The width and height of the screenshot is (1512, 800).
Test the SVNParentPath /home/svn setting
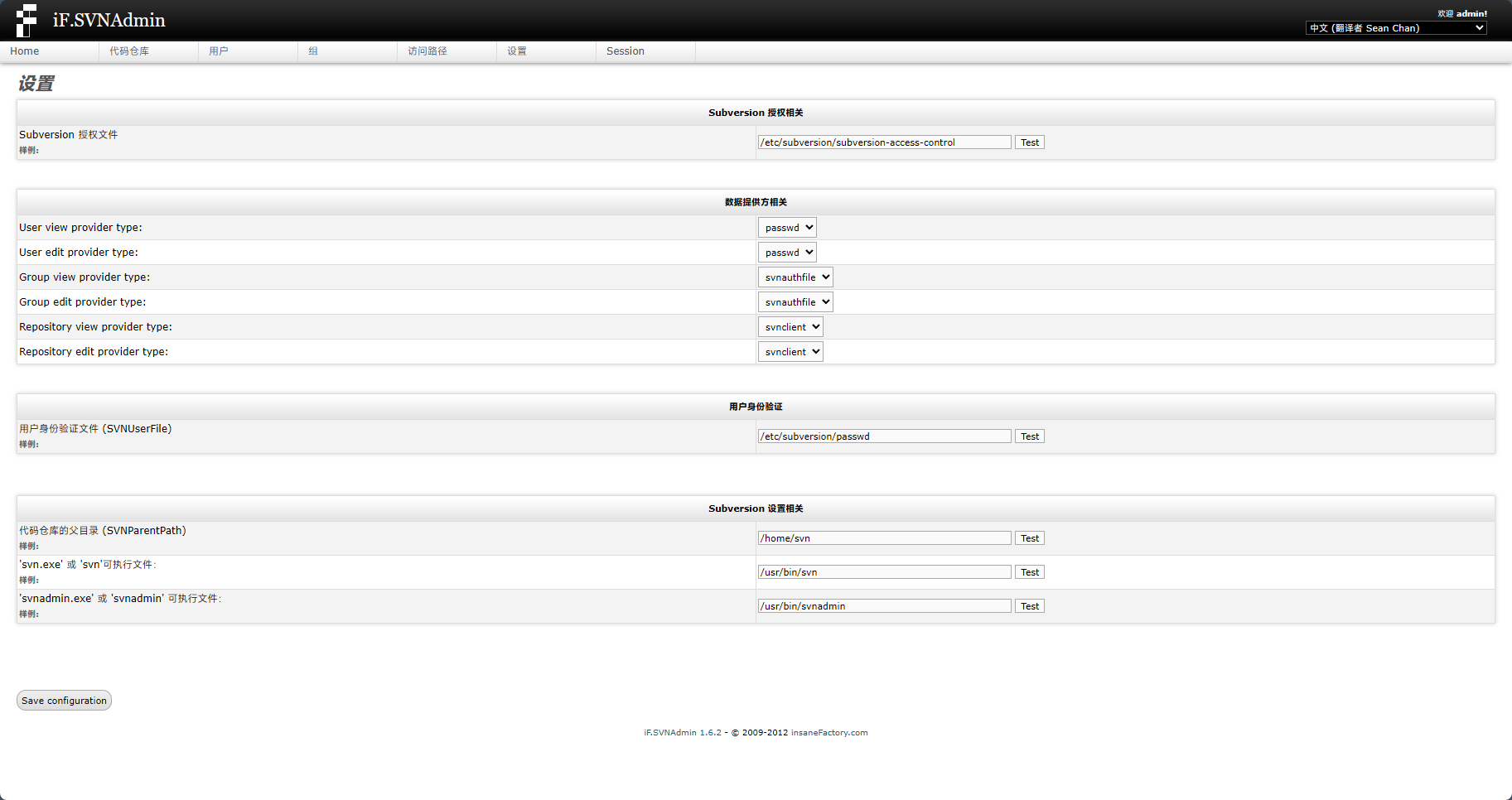(x=1030, y=538)
